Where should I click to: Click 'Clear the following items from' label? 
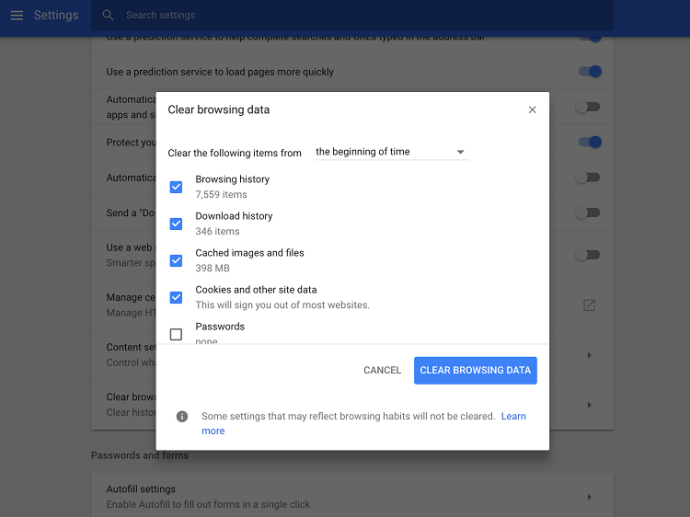click(x=235, y=153)
